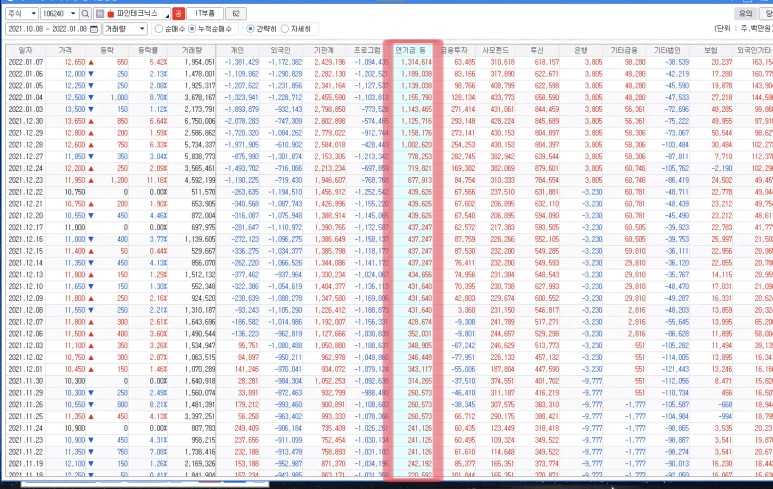Click the red 공 badge button
The height and width of the screenshot is (489, 773).
(x=178, y=13)
